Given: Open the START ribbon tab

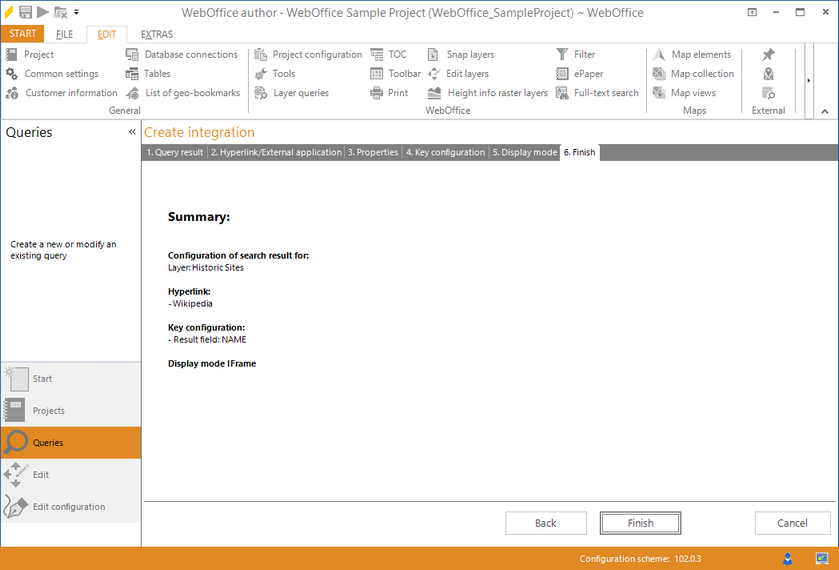Looking at the screenshot, I should pyautogui.click(x=22, y=34).
